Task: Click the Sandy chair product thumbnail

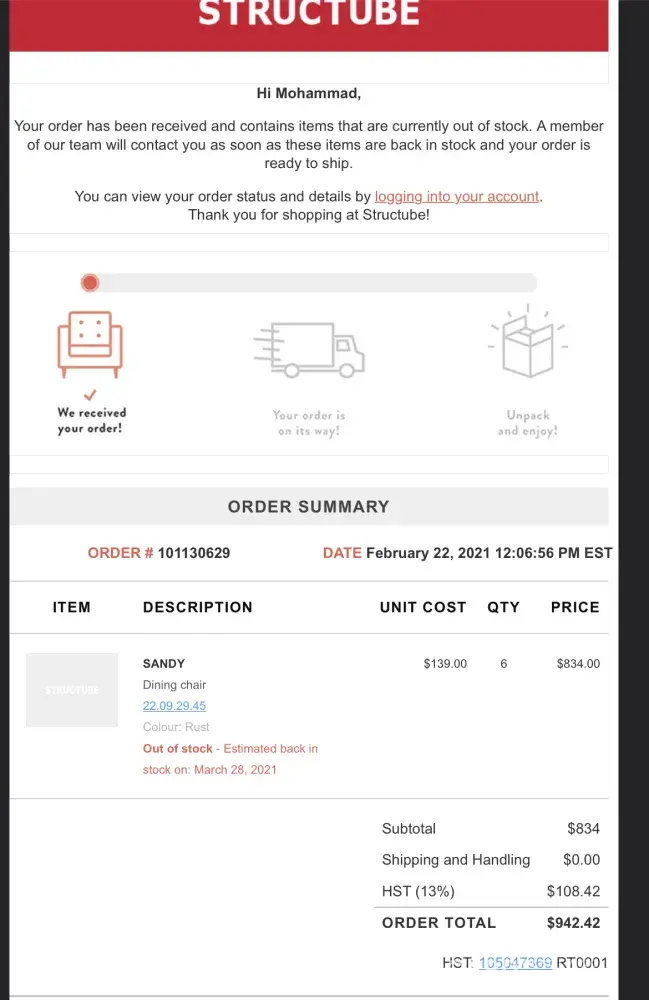Action: coord(72,690)
